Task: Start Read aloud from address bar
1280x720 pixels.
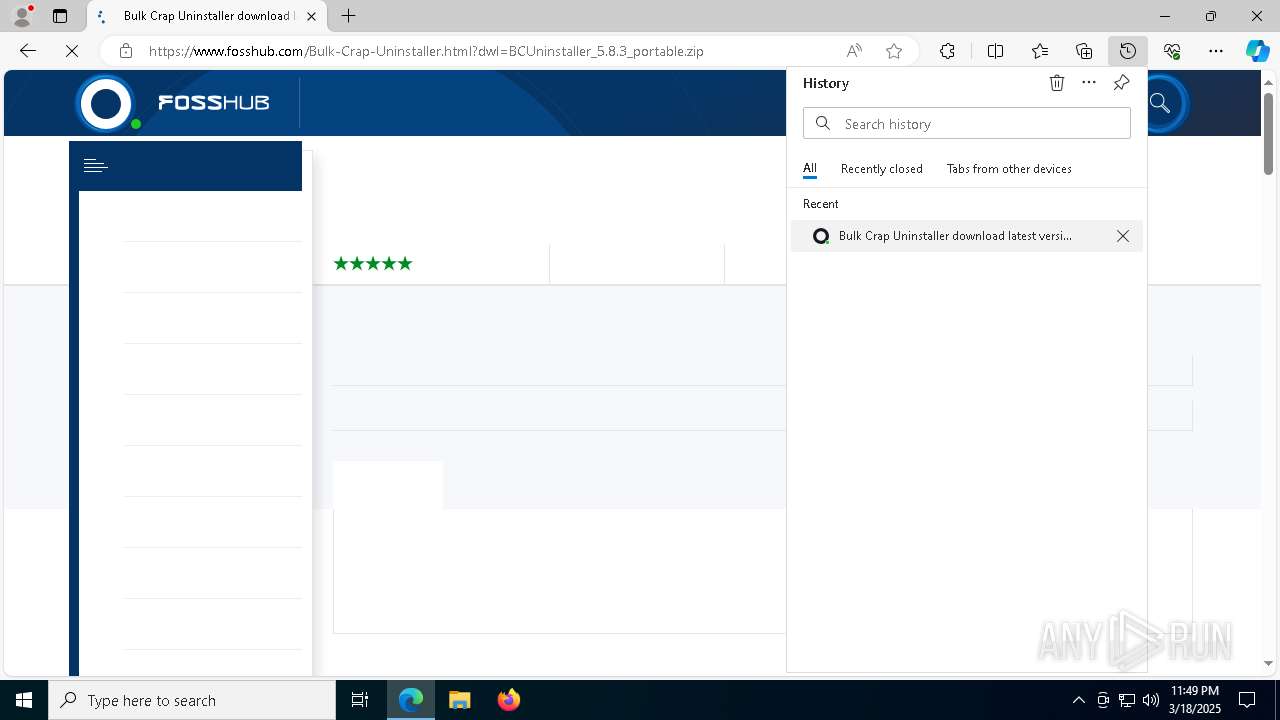Action: click(x=854, y=51)
